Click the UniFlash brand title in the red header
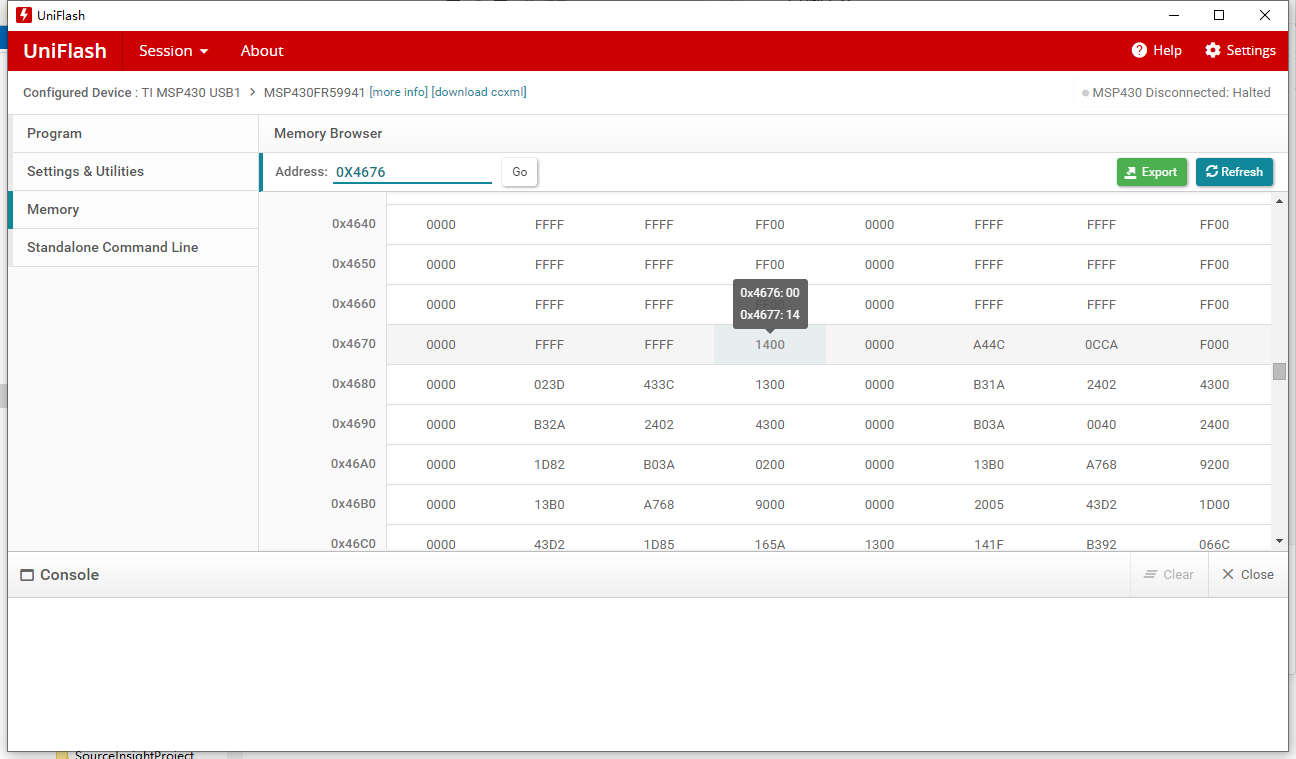The width and height of the screenshot is (1296, 759). (x=65, y=51)
